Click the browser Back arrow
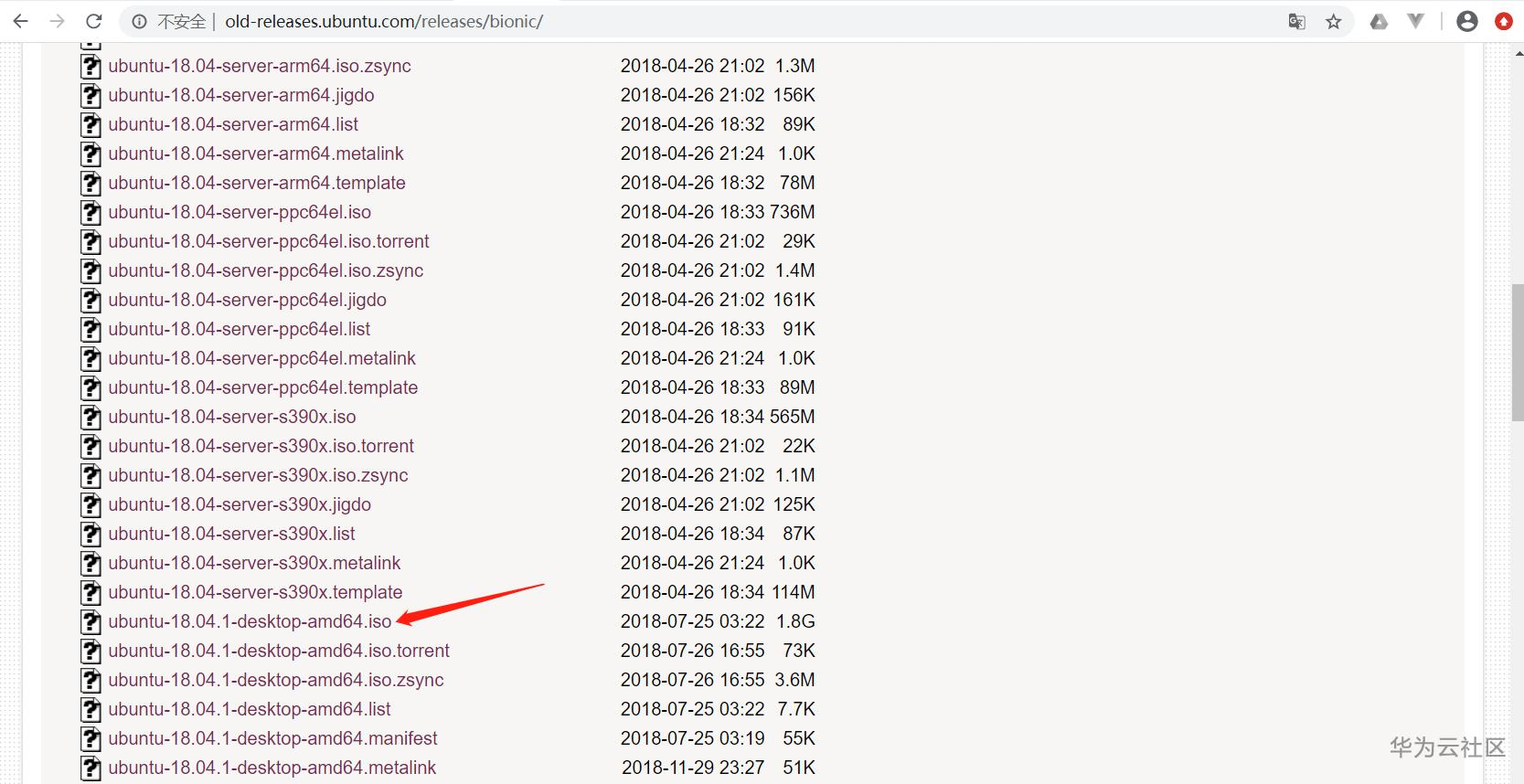Image resolution: width=1524 pixels, height=784 pixels. pyautogui.click(x=20, y=21)
